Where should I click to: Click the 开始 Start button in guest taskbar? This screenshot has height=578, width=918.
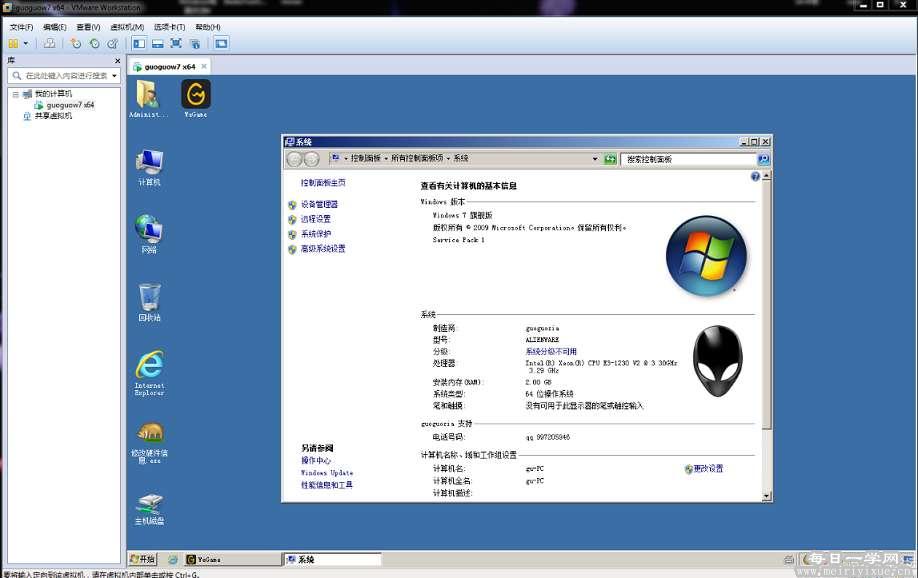pos(143,559)
